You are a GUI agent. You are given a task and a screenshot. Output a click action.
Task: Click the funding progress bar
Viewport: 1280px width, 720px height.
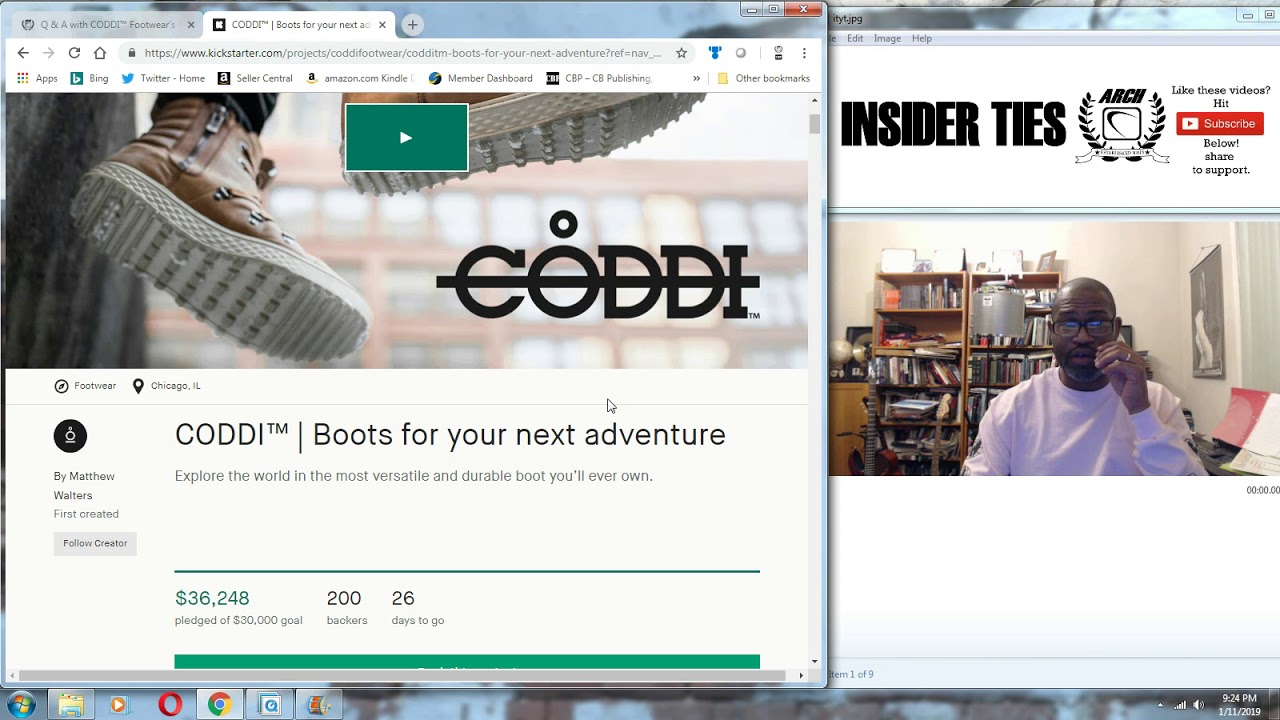(x=467, y=571)
